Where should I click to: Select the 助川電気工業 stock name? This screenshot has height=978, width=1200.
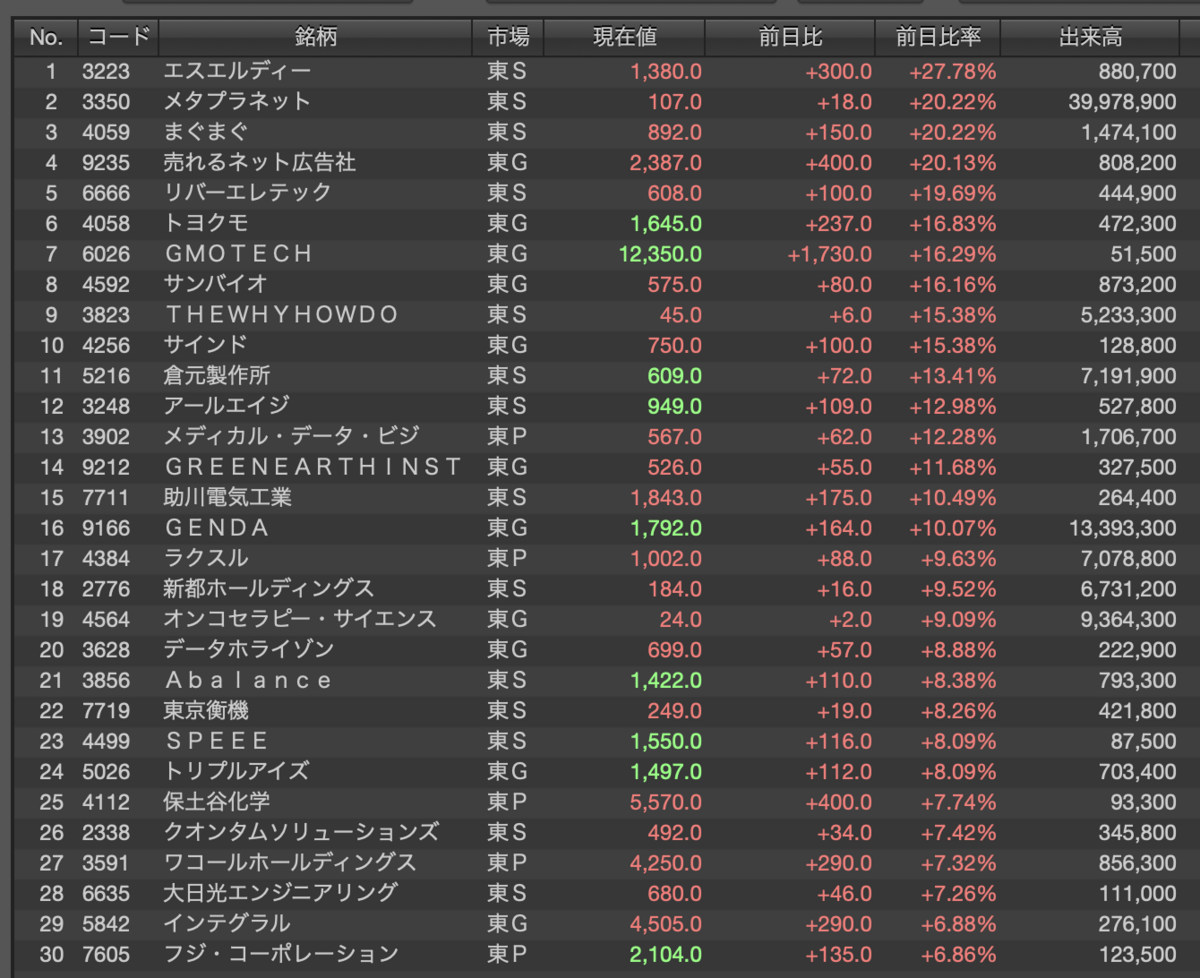pyautogui.click(x=227, y=497)
